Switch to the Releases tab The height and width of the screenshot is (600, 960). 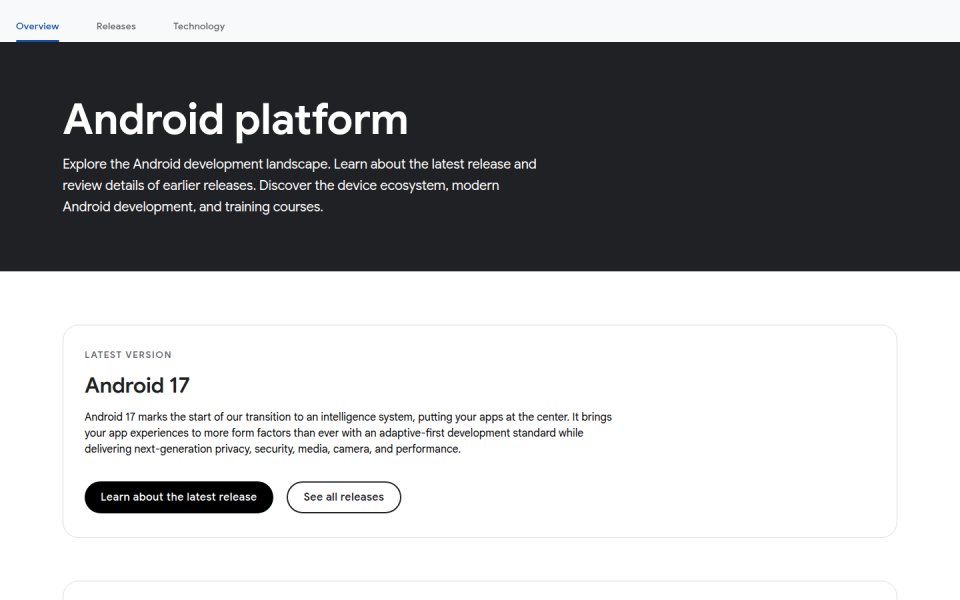point(116,26)
